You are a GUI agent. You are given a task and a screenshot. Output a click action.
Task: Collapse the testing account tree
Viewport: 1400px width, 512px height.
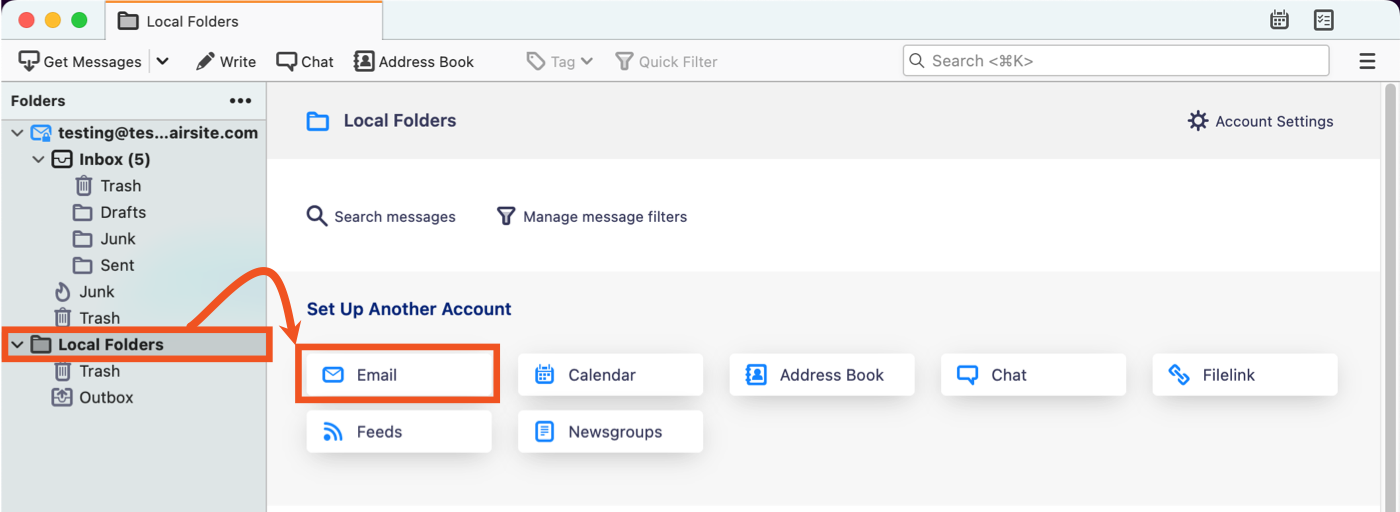click(17, 133)
